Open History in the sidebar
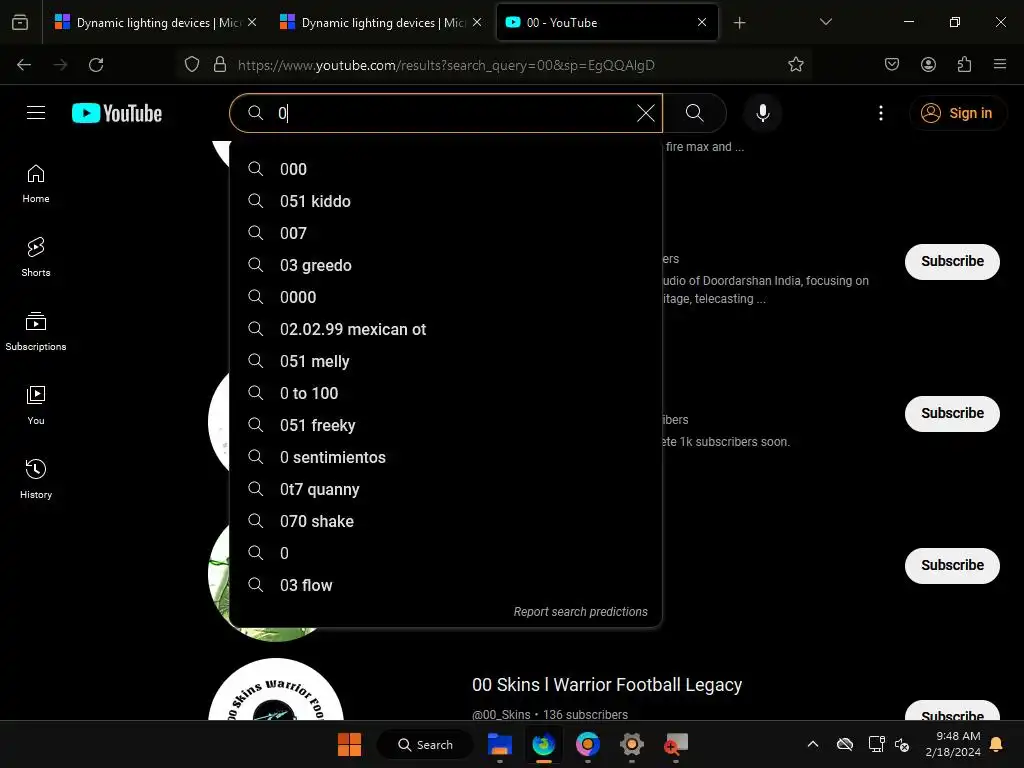 point(36,479)
